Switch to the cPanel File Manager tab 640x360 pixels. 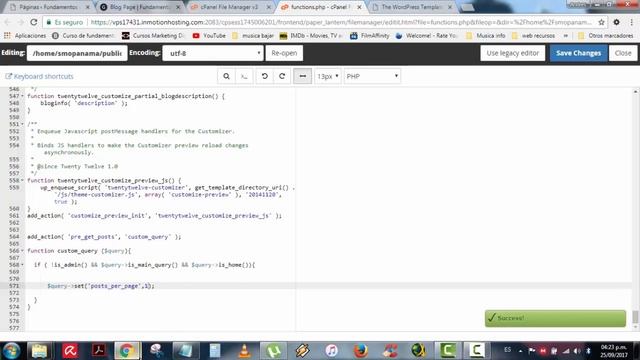229,7
